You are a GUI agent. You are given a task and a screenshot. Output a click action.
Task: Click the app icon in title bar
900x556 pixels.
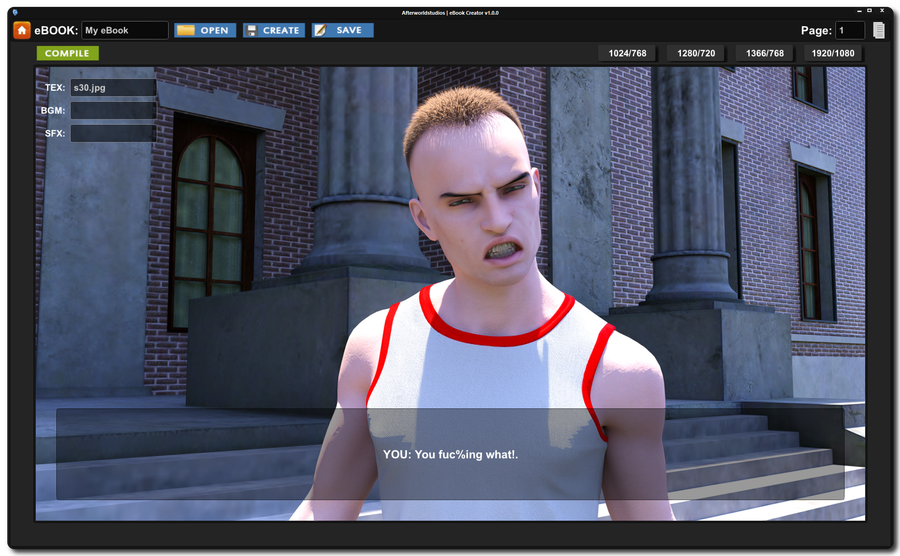pyautogui.click(x=15, y=12)
